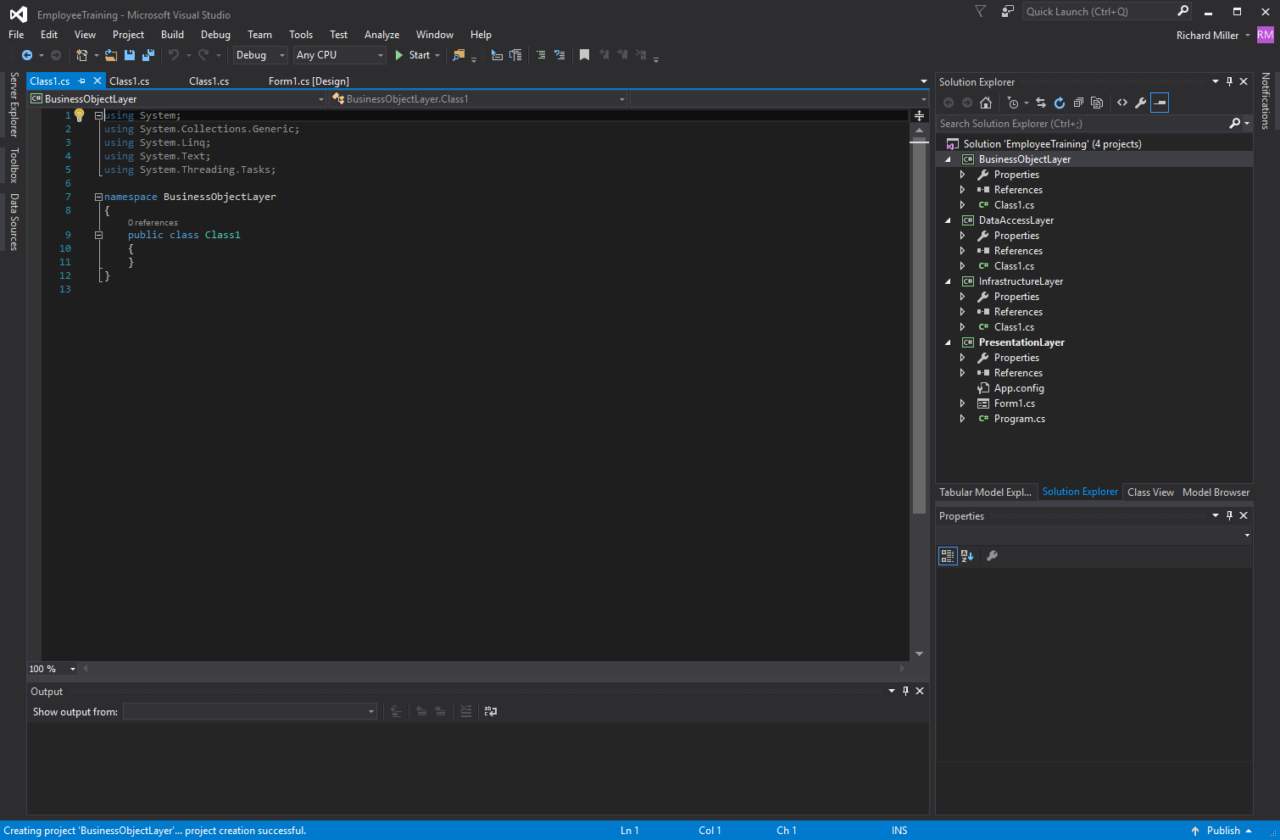Click Toggle Word Wrap icon in Output panel
The image size is (1280, 840).
(491, 711)
